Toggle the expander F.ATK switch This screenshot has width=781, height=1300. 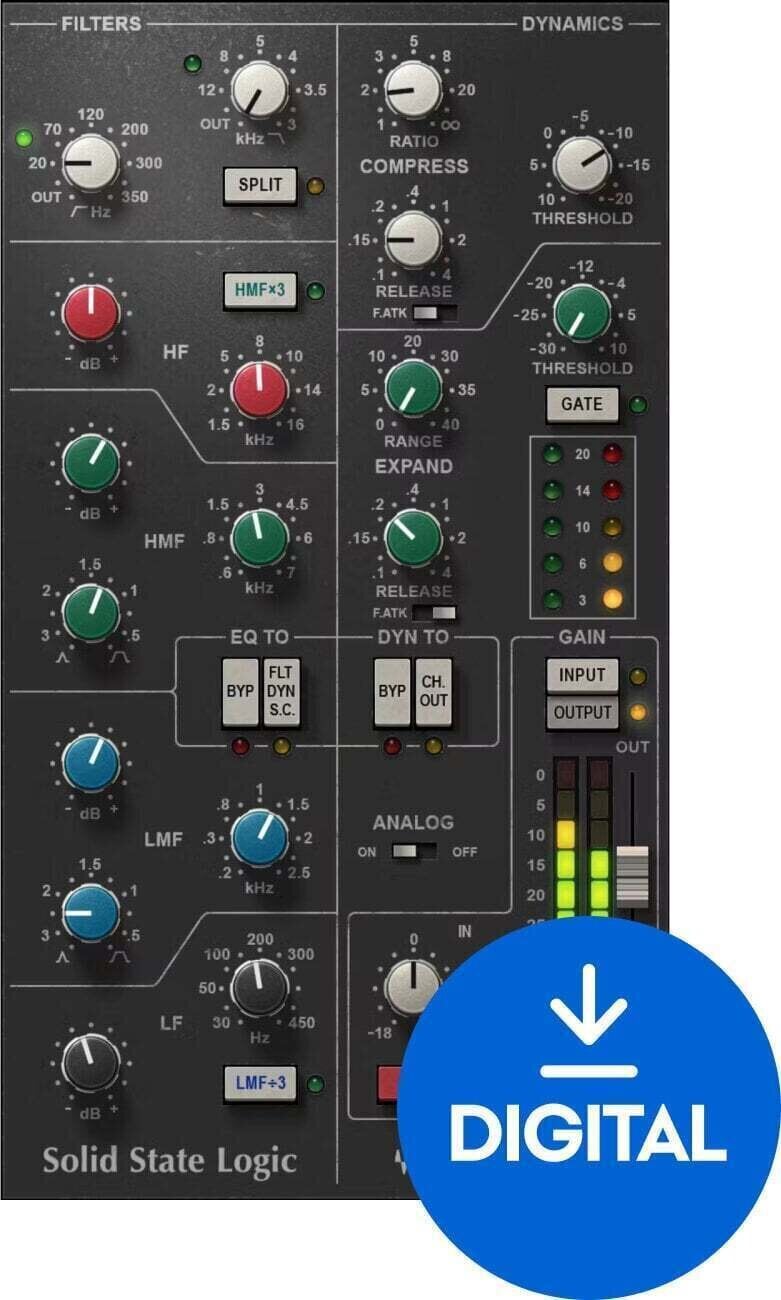[x=435, y=613]
